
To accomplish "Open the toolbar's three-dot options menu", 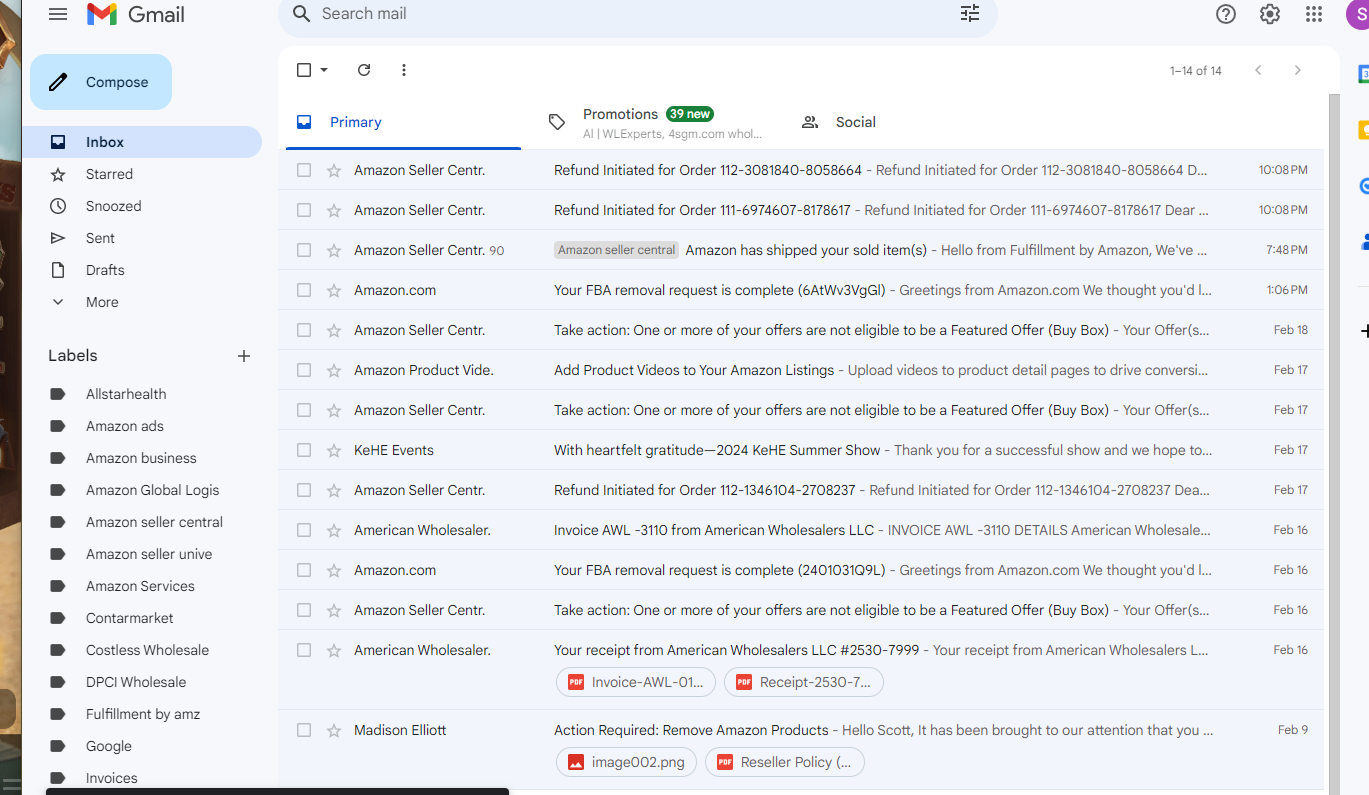I will (x=404, y=70).
